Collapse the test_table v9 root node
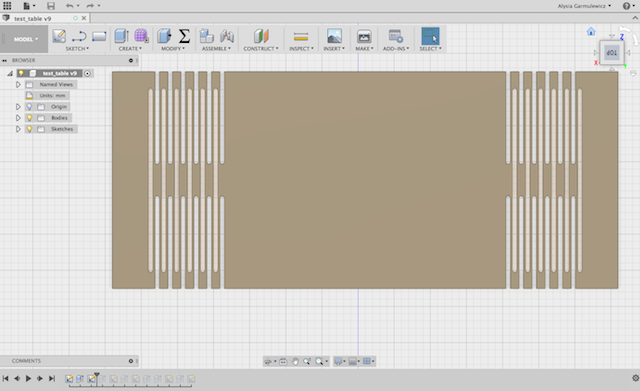 (x=10, y=73)
